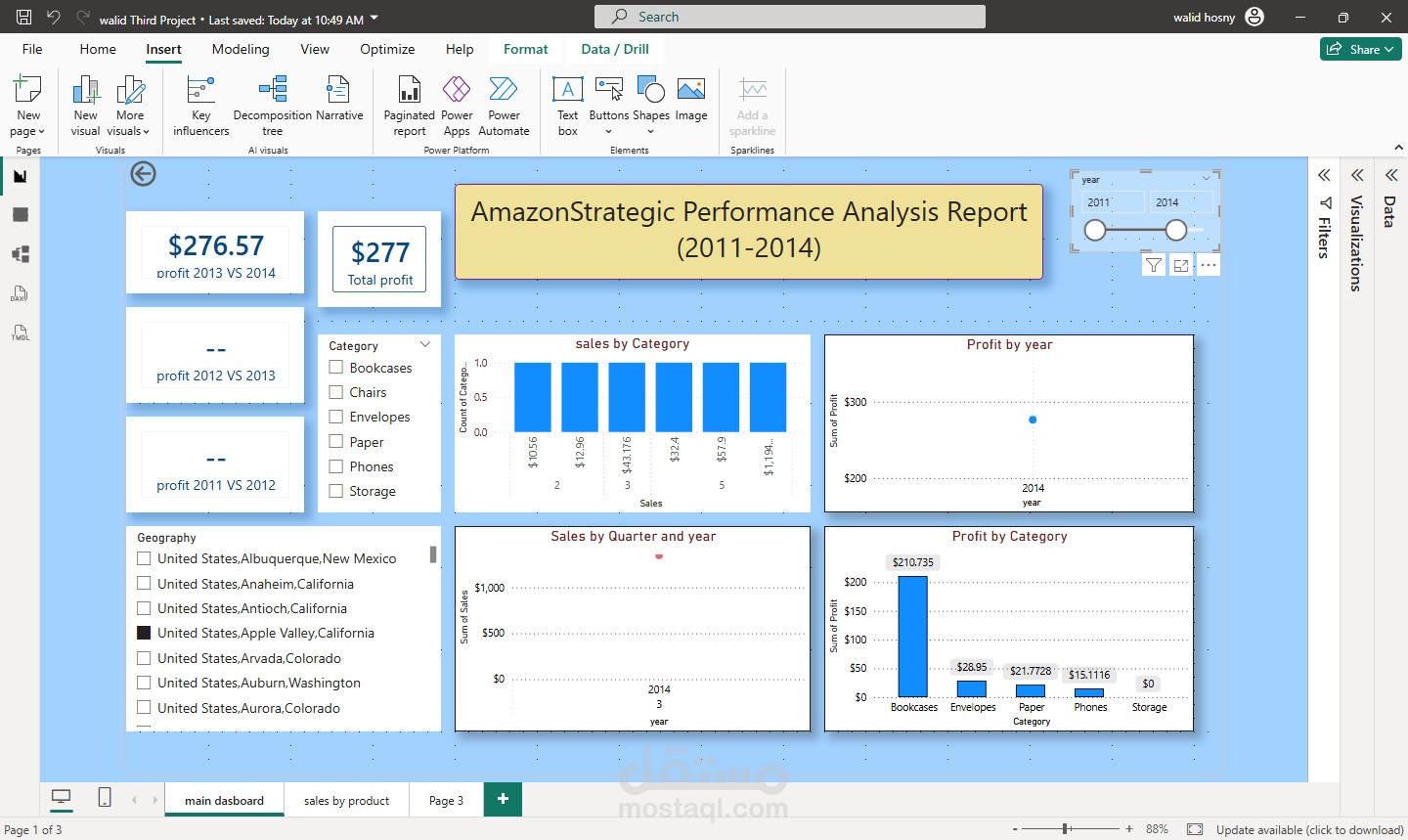Insert Power Automate visual
This screenshot has height=840, width=1408.
click(x=504, y=107)
